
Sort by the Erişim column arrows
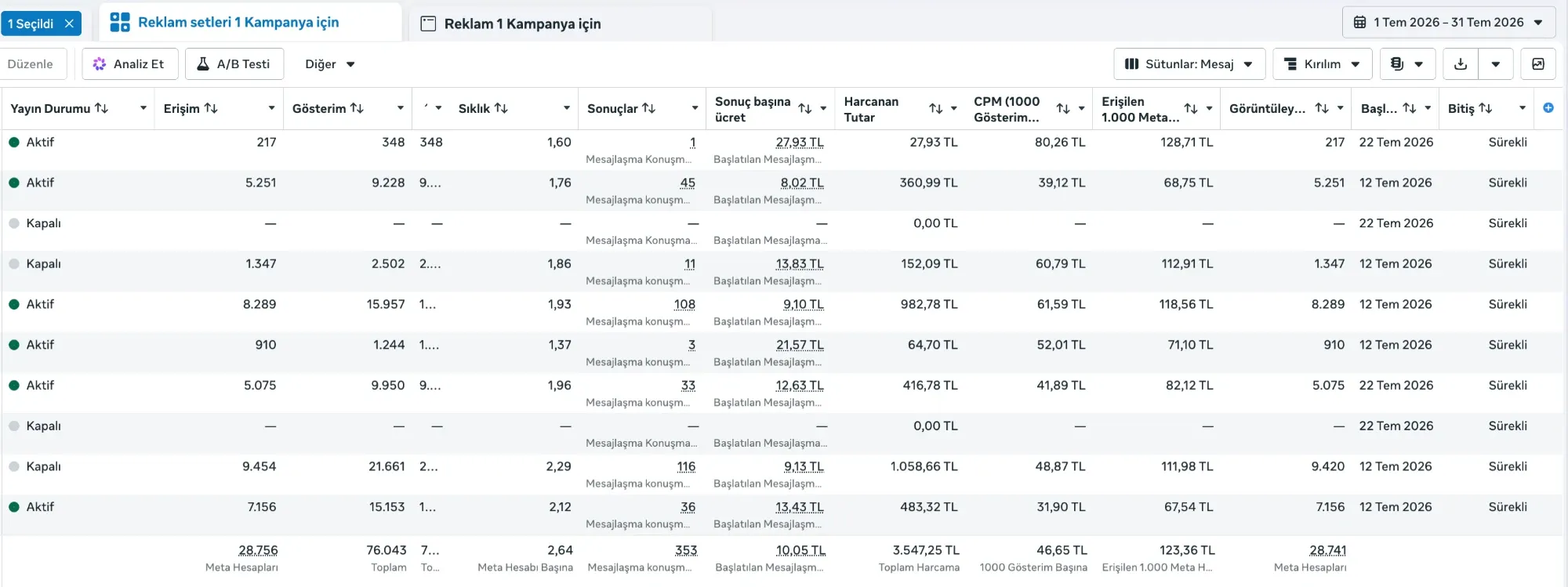211,108
